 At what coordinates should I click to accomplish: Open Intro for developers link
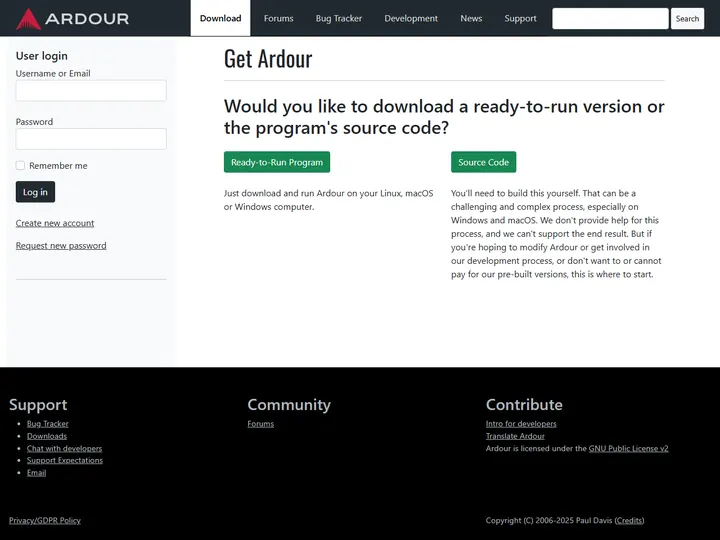click(521, 424)
